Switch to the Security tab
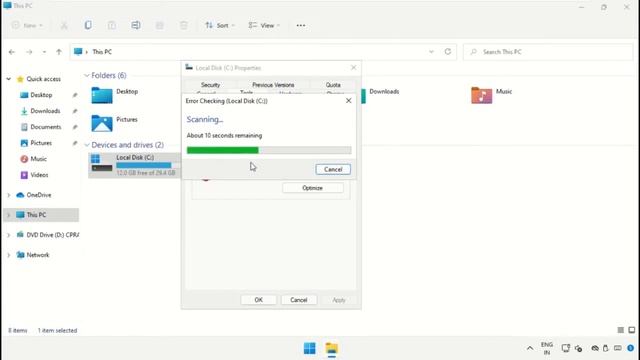This screenshot has width=640, height=360. 211,85
